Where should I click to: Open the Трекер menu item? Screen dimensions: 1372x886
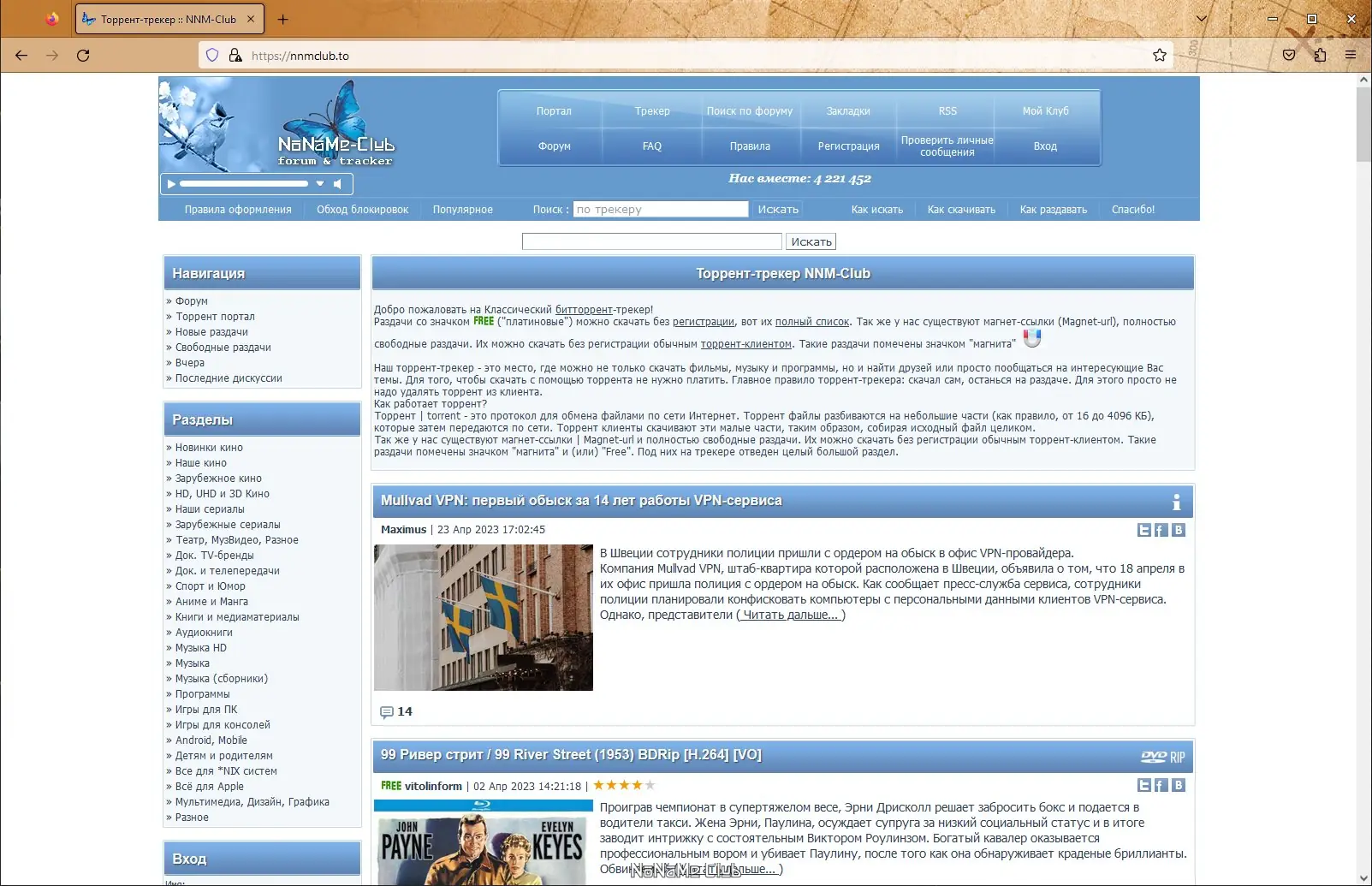pos(652,111)
